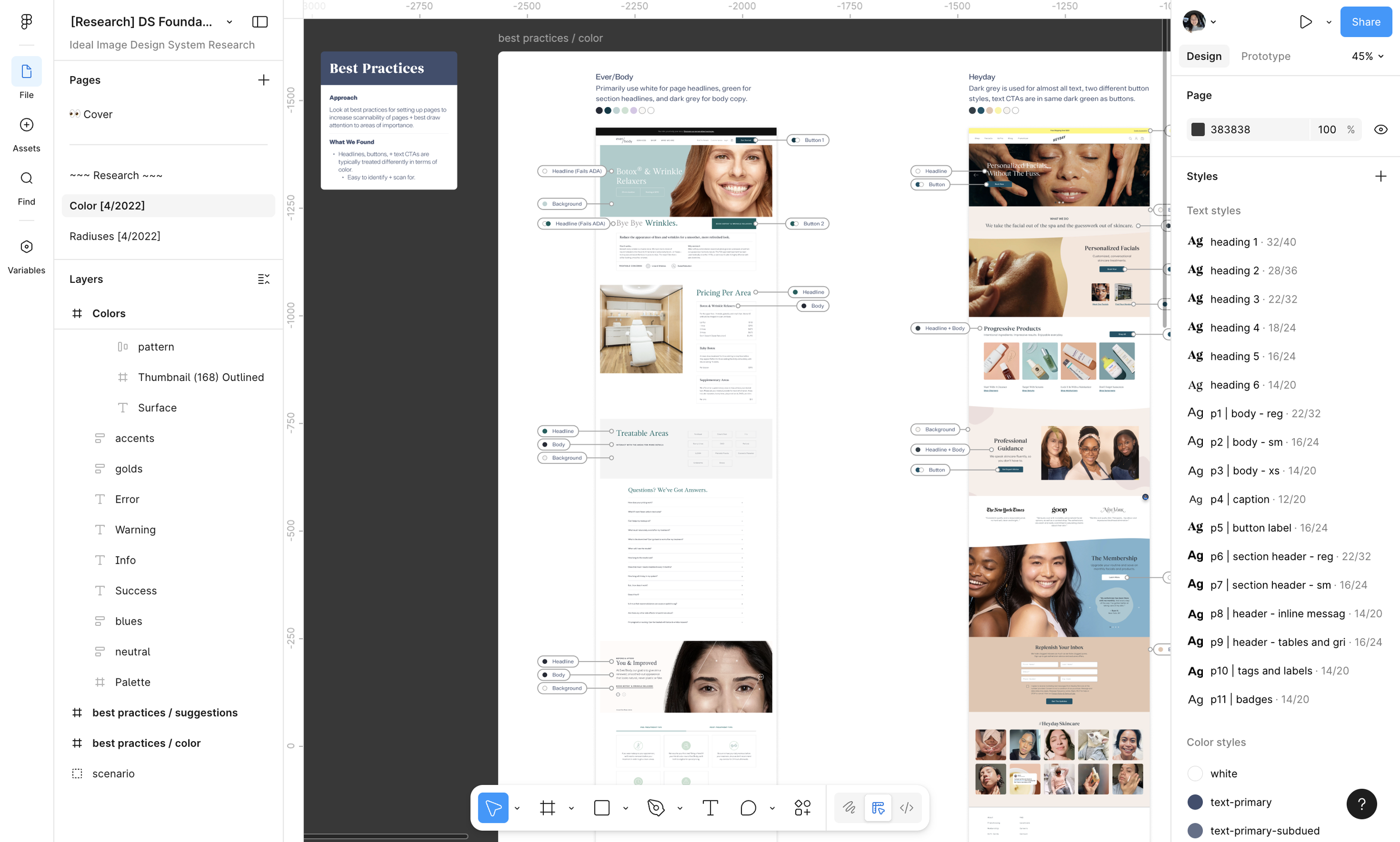Screen dimensions: 1400x842
Task: Select the Comment tool
Action: tap(748, 807)
